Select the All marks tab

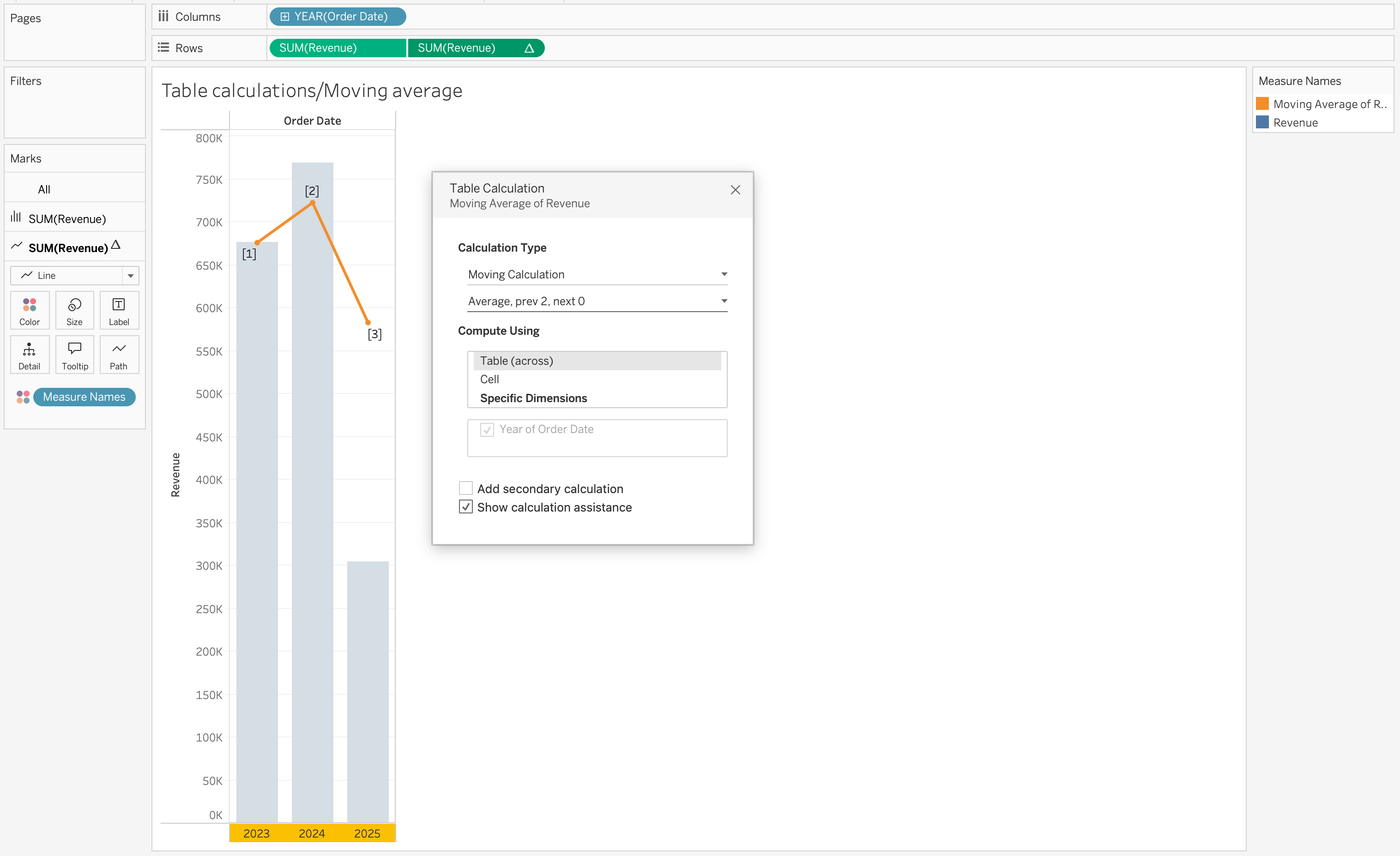pos(44,189)
